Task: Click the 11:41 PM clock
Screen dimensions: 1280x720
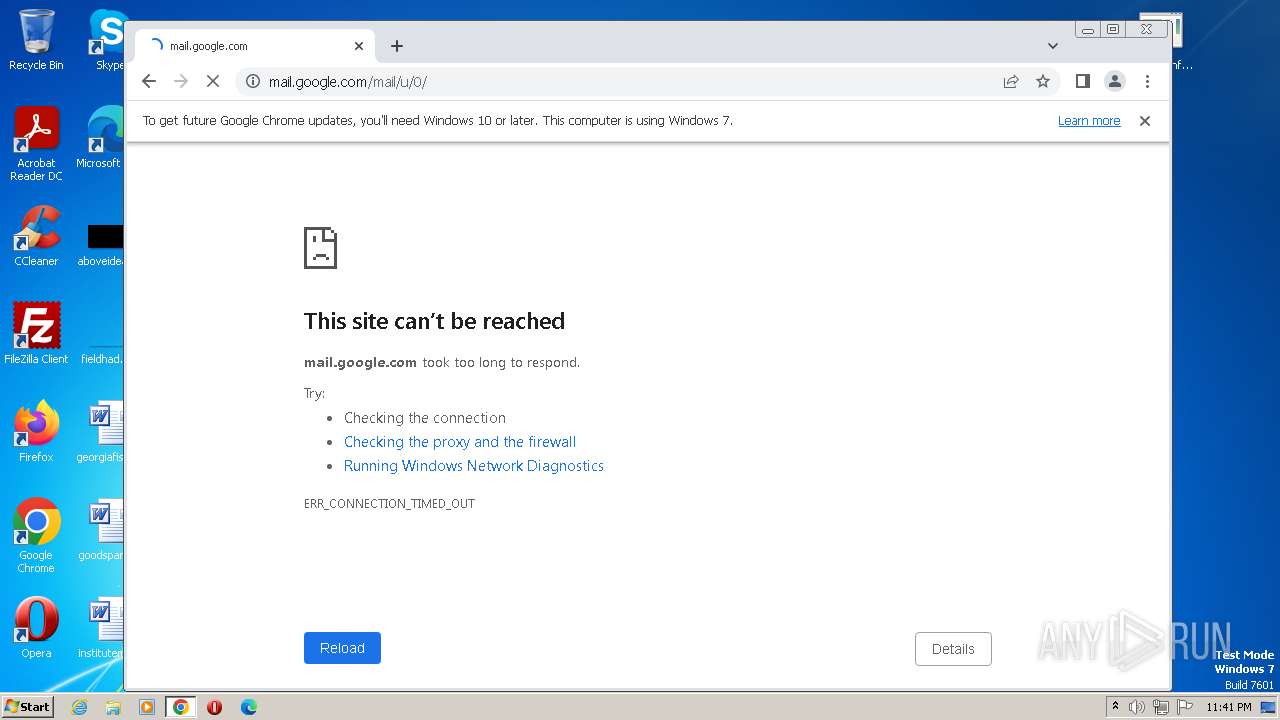Action: [1229, 707]
